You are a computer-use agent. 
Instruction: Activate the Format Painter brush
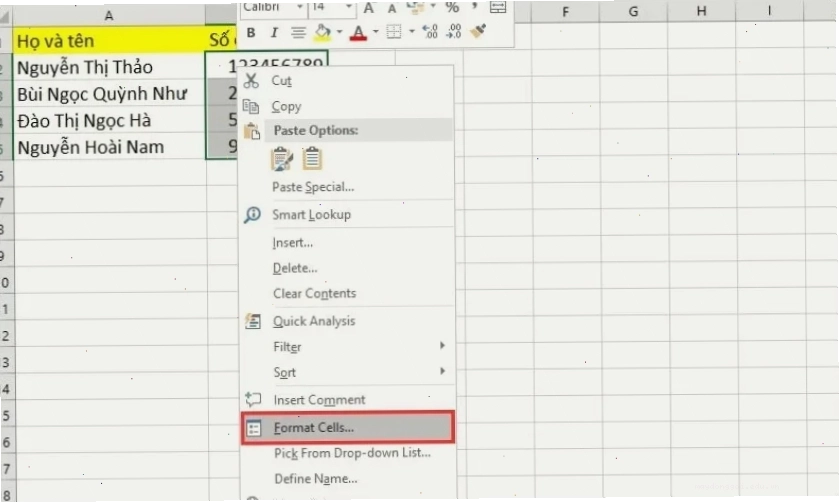[478, 31]
